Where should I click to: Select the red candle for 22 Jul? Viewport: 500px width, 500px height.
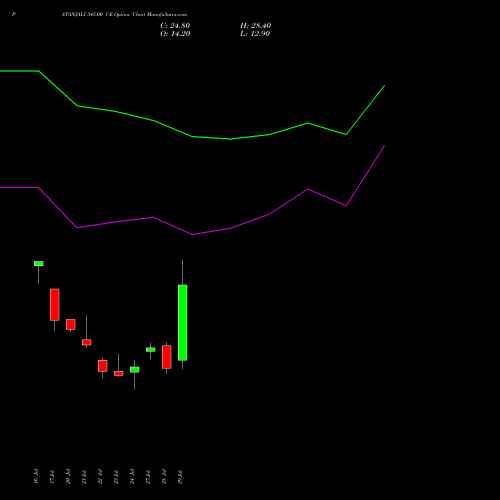tap(103, 366)
